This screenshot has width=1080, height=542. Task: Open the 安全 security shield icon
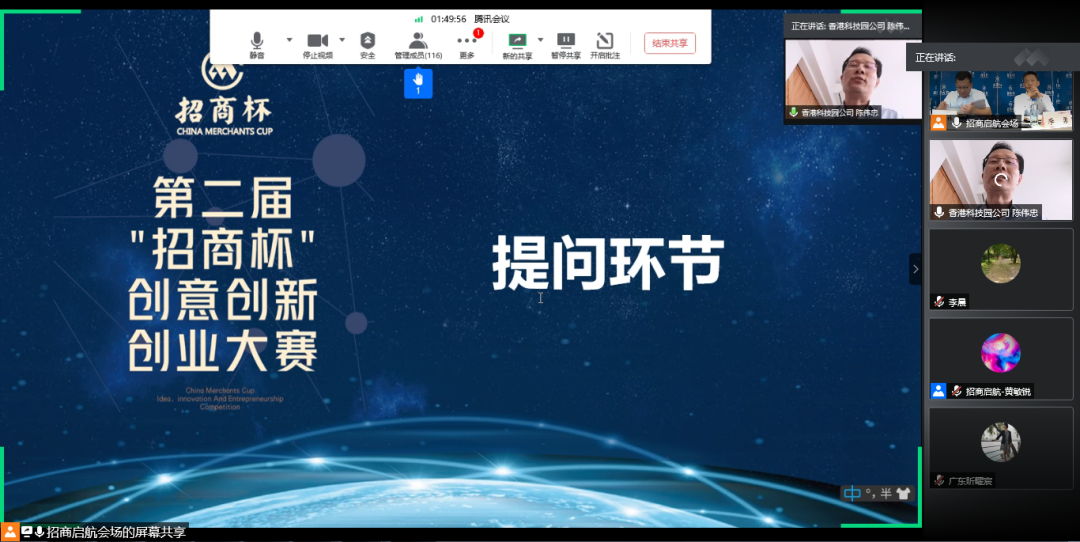pos(368,45)
